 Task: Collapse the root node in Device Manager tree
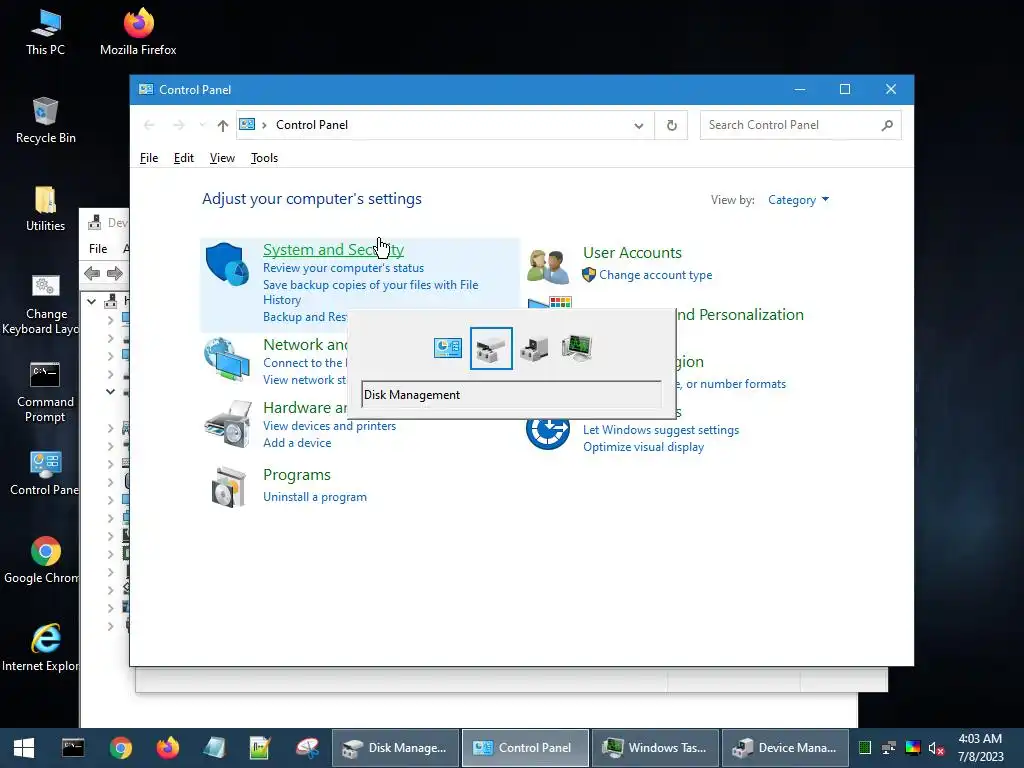92,301
